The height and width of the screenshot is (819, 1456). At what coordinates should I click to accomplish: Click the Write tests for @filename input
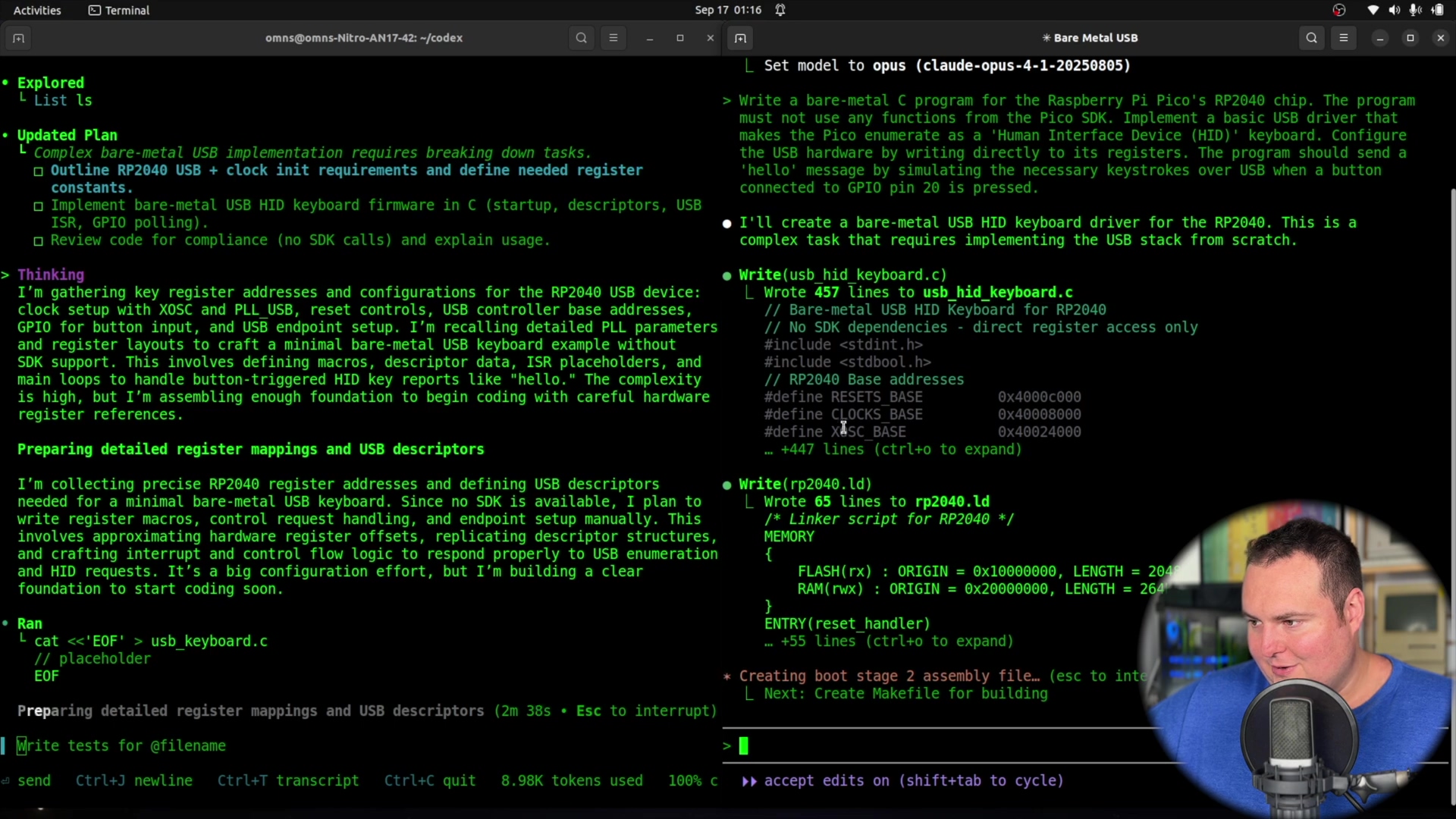360,746
